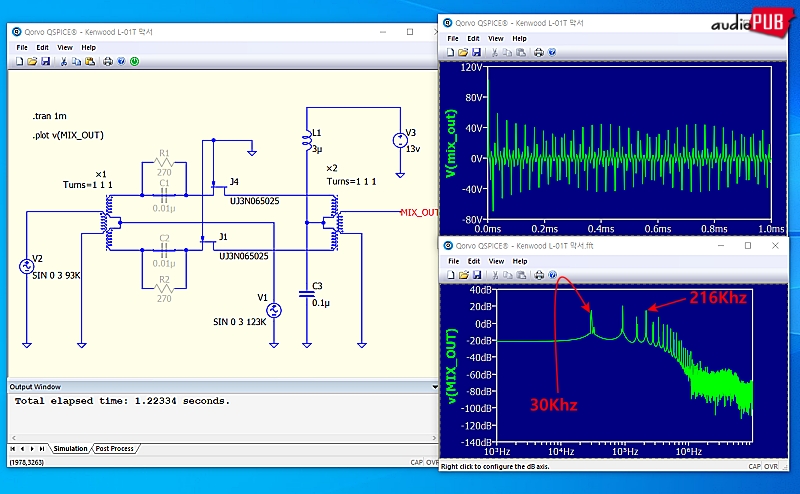The height and width of the screenshot is (494, 800).
Task: Open View menu in schematic window
Action: click(x=65, y=47)
